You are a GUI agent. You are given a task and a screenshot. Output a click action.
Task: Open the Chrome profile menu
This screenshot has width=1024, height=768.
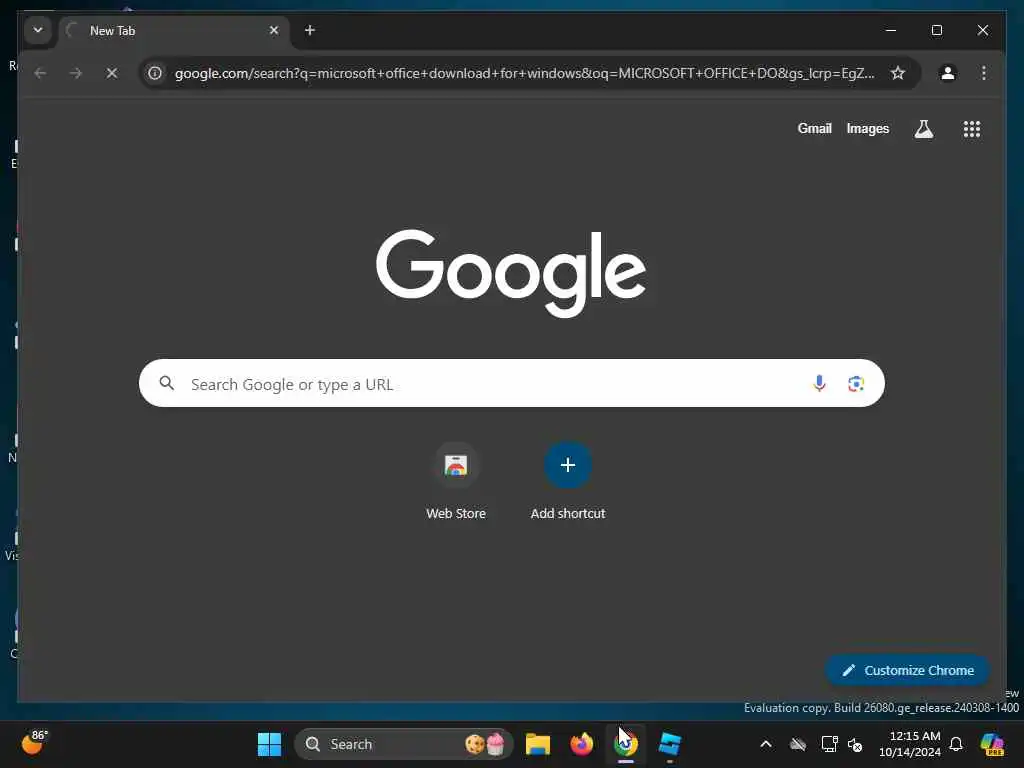point(948,73)
